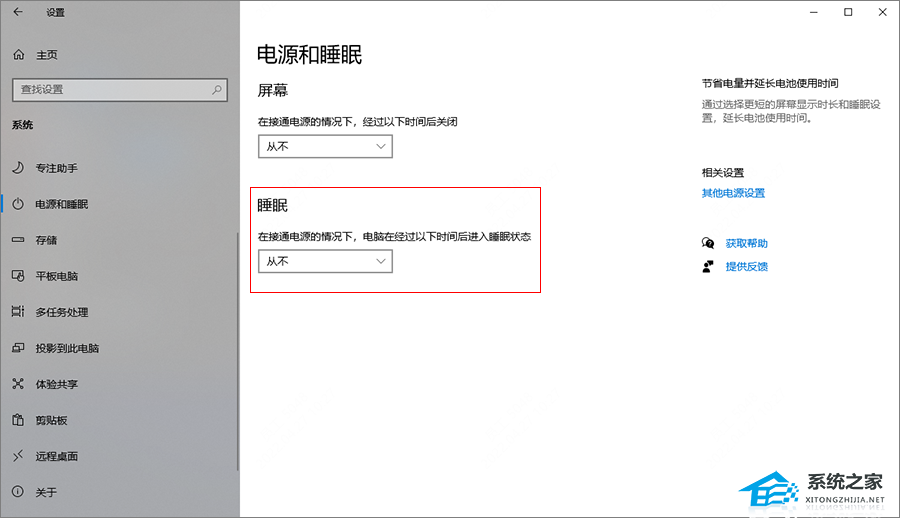Click the person icon beside 提供反馈
The image size is (900, 518).
[x=708, y=266]
